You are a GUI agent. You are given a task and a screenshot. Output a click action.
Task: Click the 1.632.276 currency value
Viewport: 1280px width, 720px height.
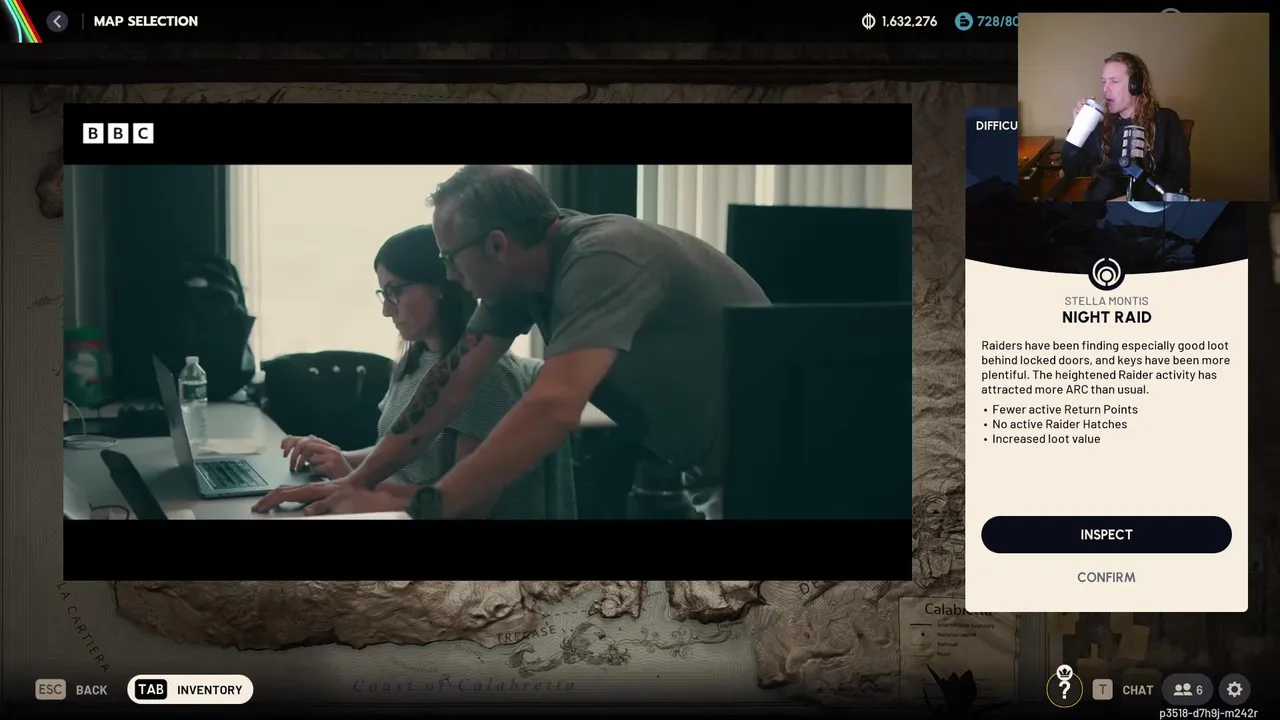click(x=909, y=21)
